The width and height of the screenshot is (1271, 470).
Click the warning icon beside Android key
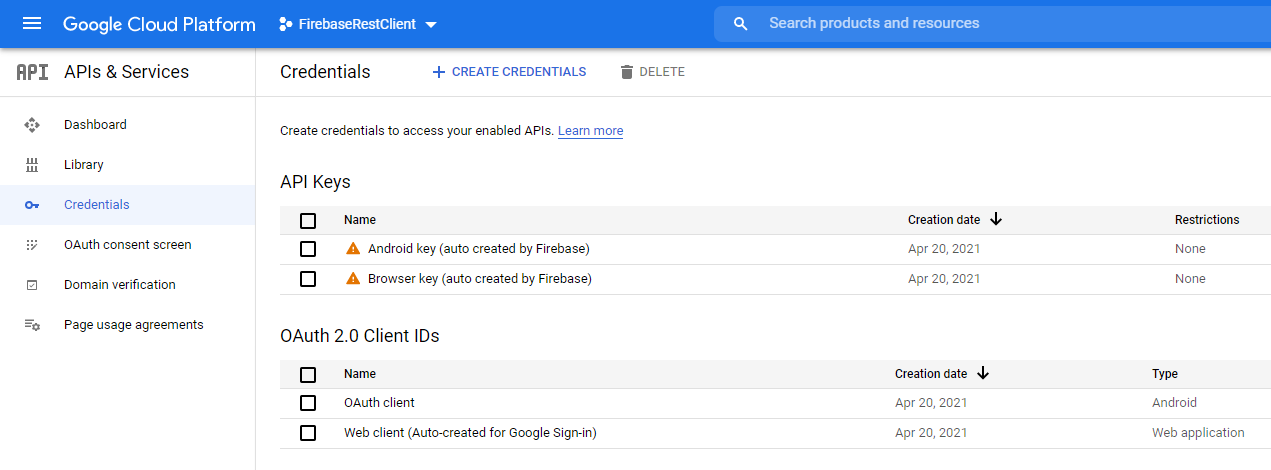click(x=352, y=248)
